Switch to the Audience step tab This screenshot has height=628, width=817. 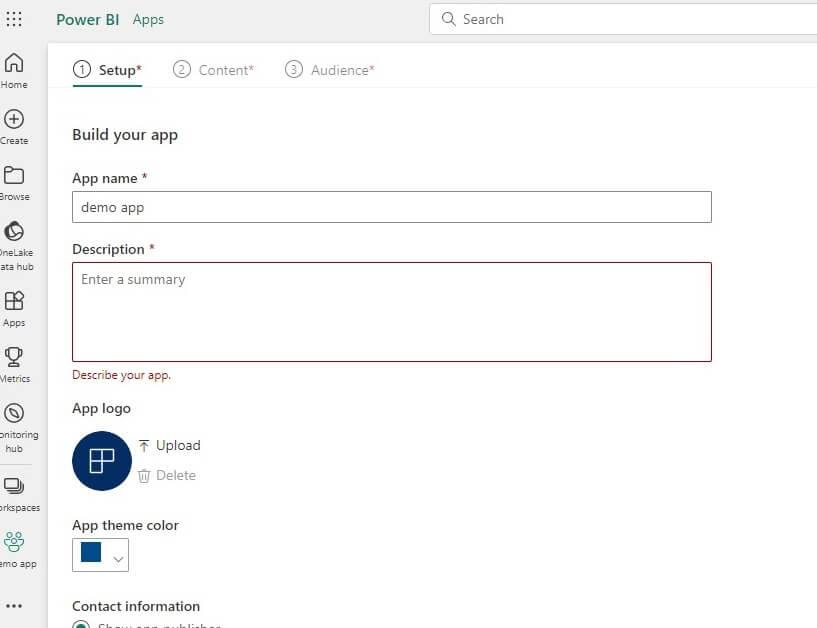pyautogui.click(x=330, y=70)
